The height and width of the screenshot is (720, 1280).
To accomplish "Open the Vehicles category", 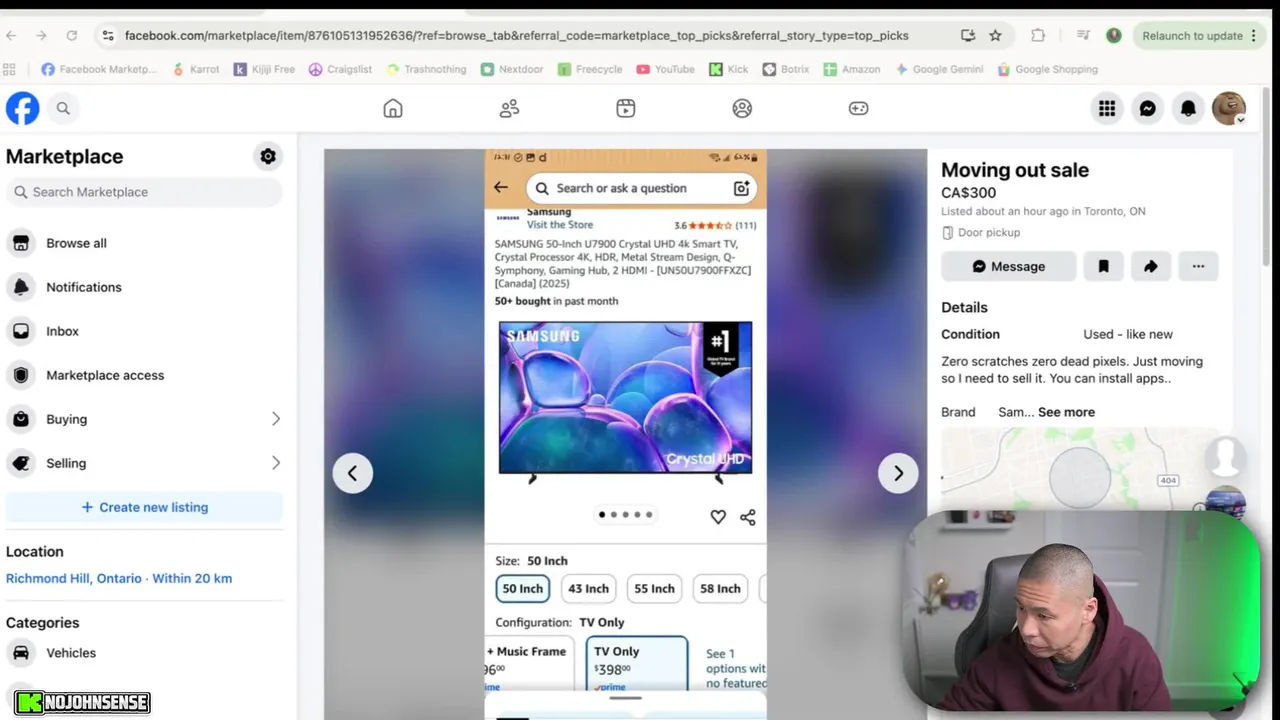I will [145, 653].
